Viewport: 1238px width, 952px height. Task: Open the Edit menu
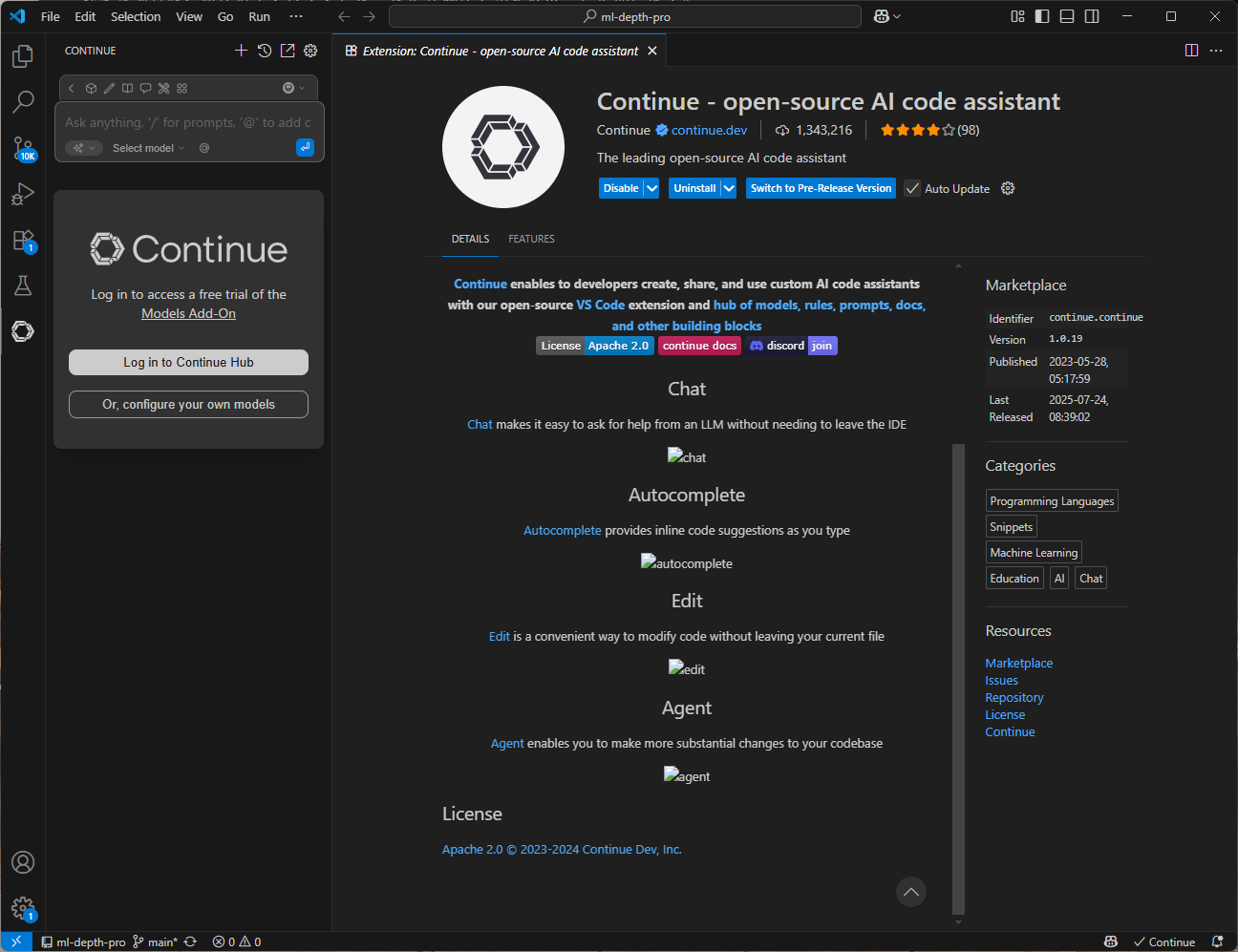point(85,16)
